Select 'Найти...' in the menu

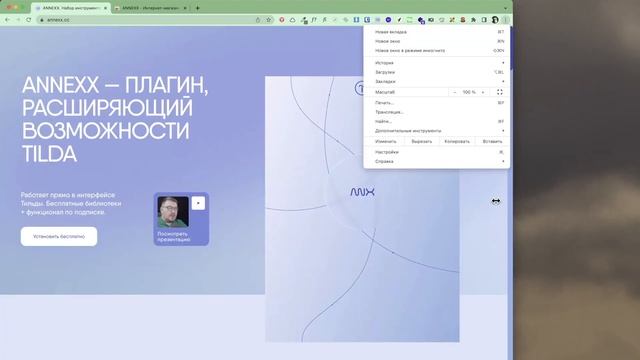tap(437, 121)
